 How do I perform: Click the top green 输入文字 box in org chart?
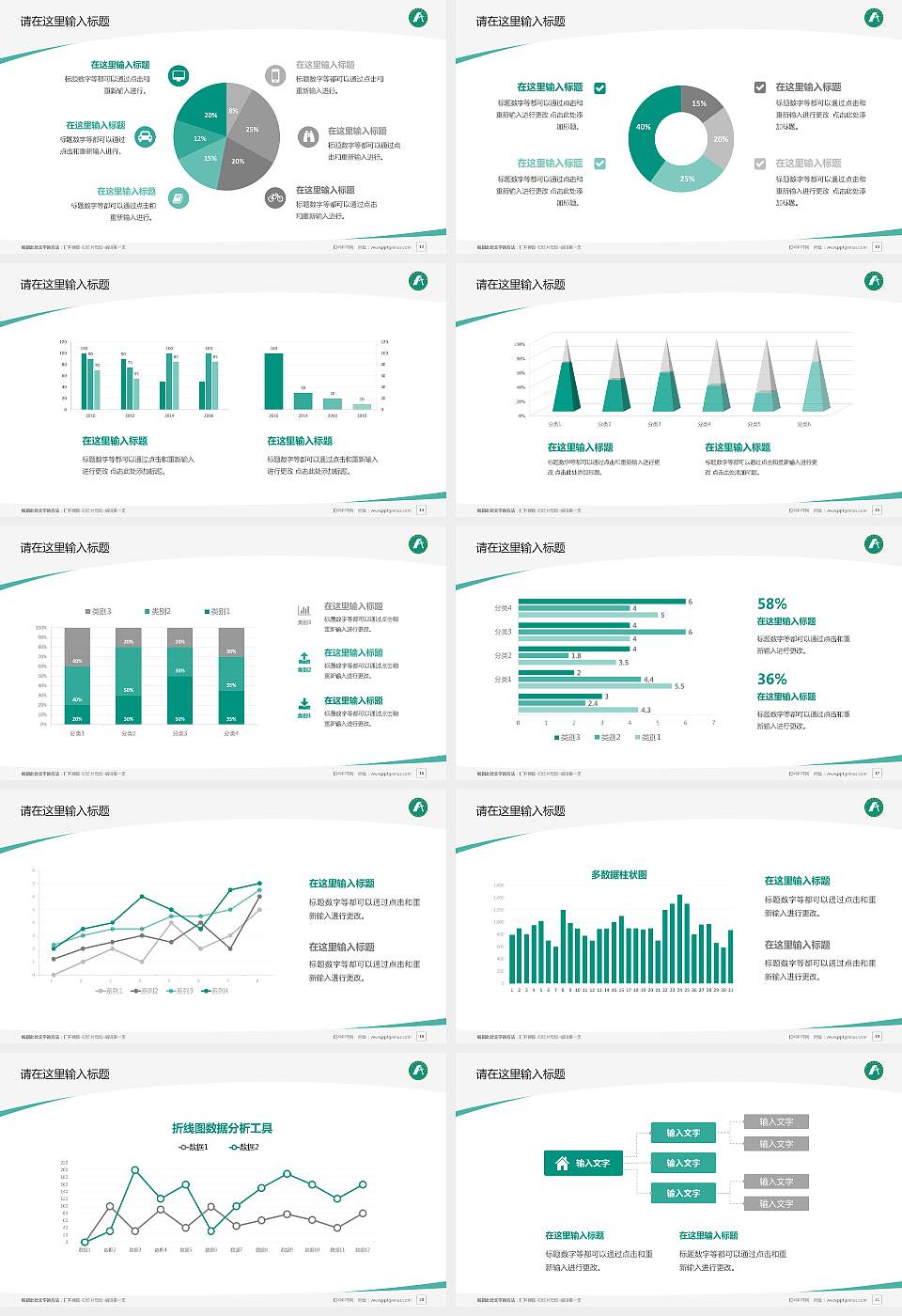[x=683, y=1133]
